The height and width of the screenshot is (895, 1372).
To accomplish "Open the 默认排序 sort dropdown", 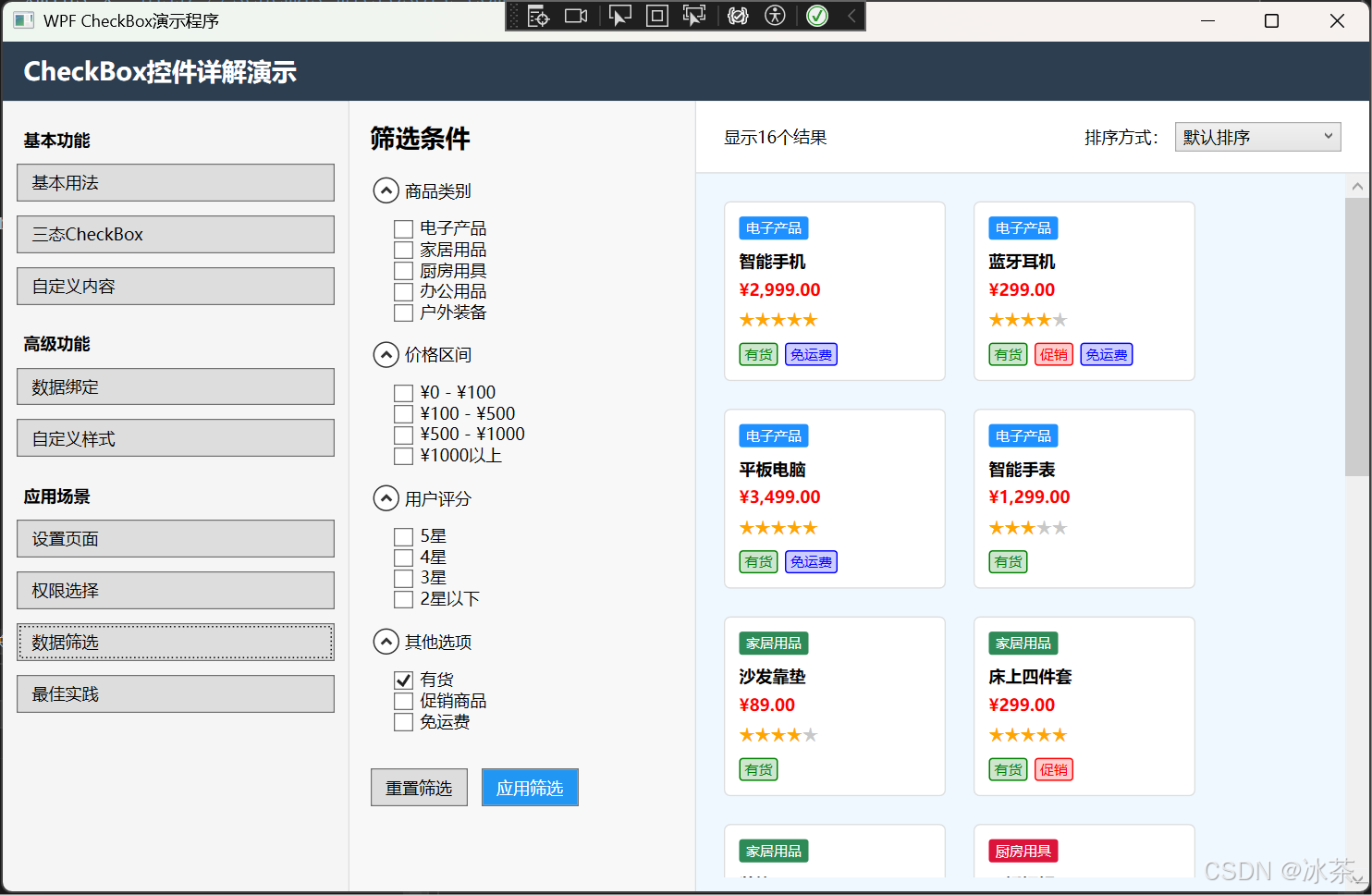I will click(x=1257, y=137).
